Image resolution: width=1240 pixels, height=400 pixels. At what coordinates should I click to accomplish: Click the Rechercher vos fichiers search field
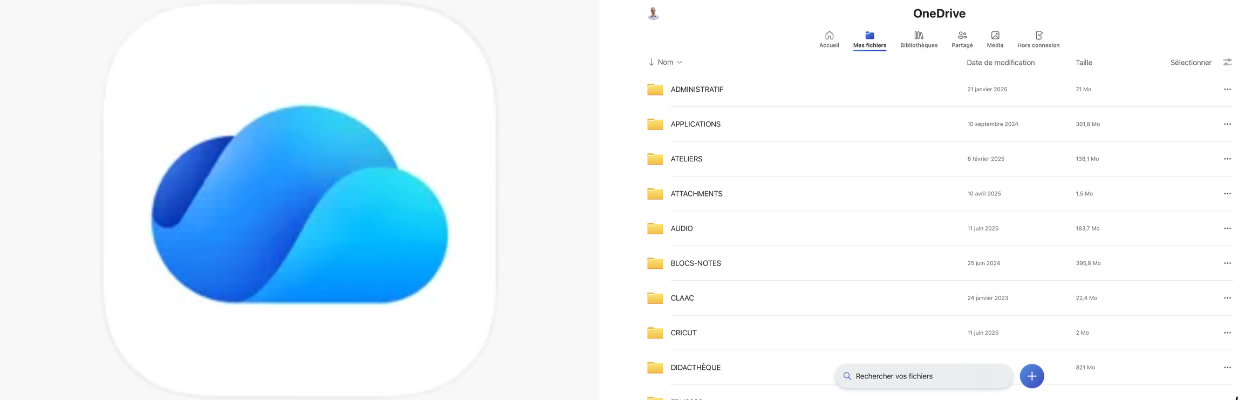point(924,376)
